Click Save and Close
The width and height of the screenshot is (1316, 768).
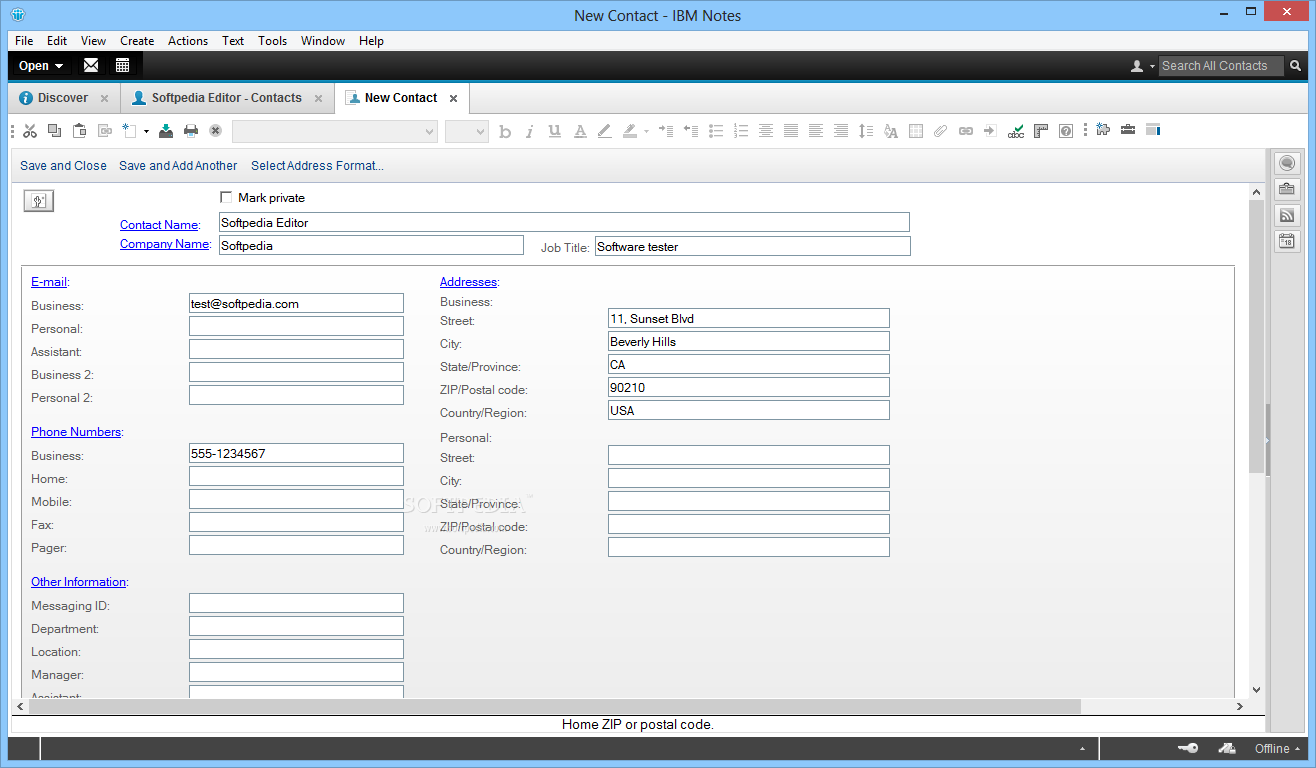coord(63,166)
